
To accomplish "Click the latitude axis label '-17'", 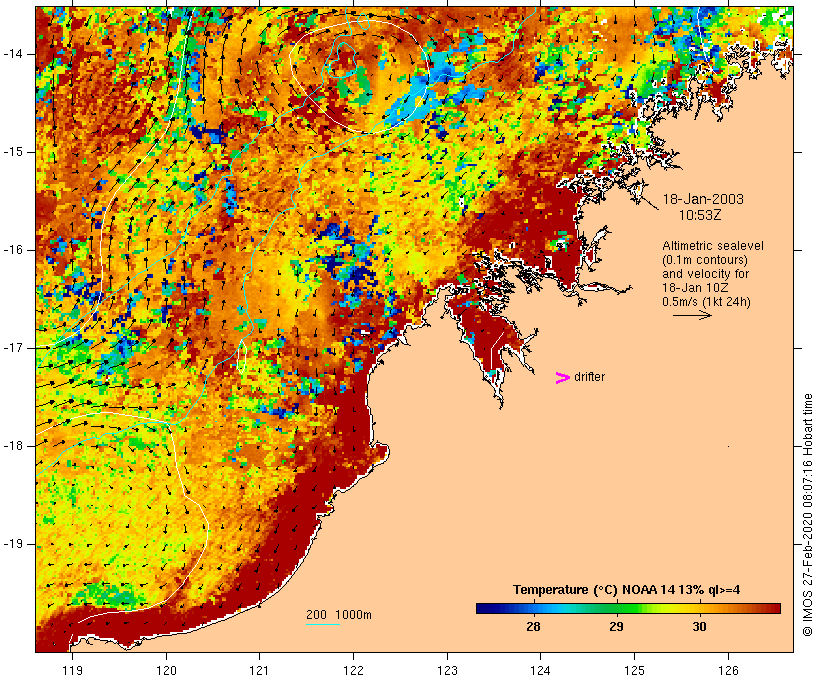I will [x=13, y=348].
